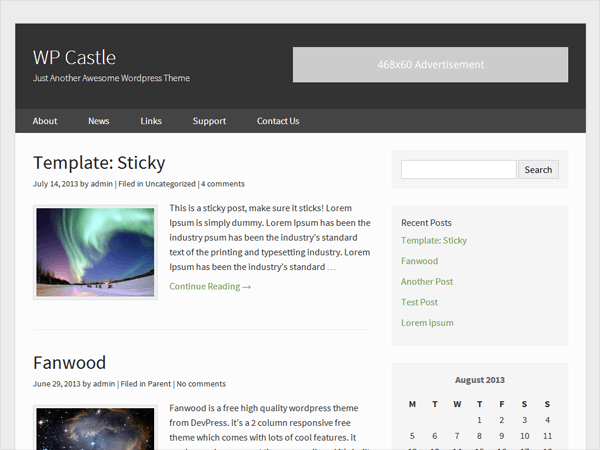The image size is (600, 450).
Task: Click the Recent Posts widget title
Action: coord(426,223)
